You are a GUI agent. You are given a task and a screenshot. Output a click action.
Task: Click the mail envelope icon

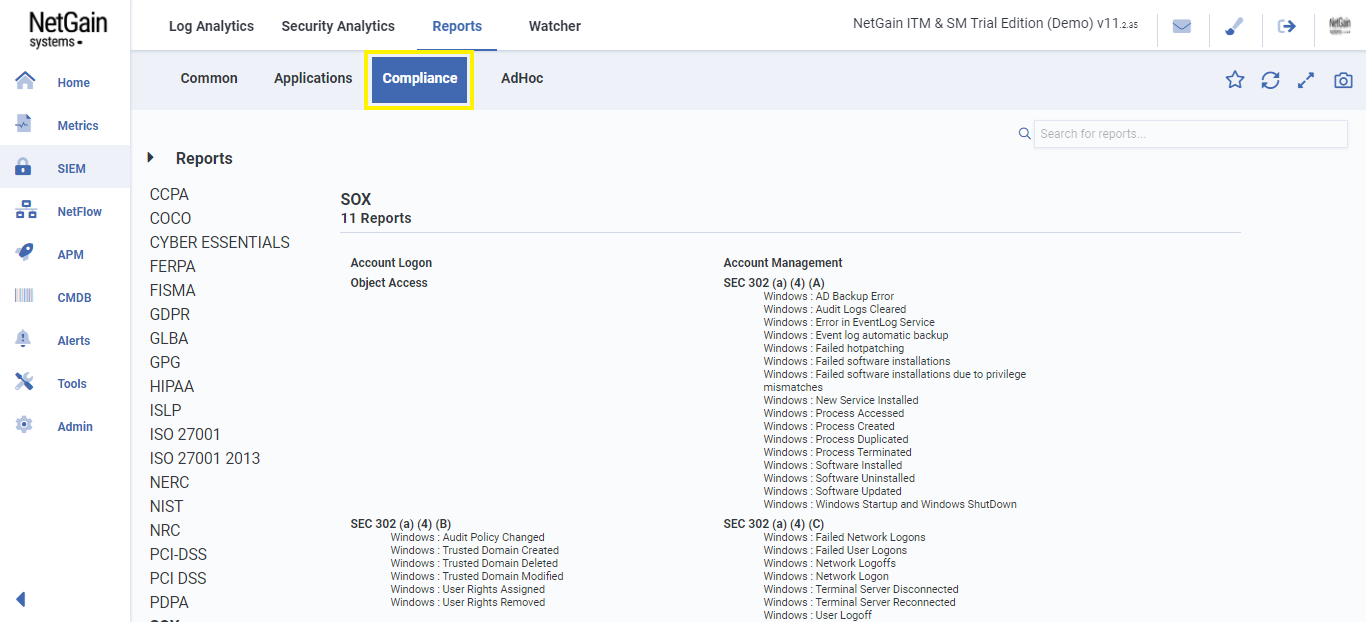[x=1182, y=27]
